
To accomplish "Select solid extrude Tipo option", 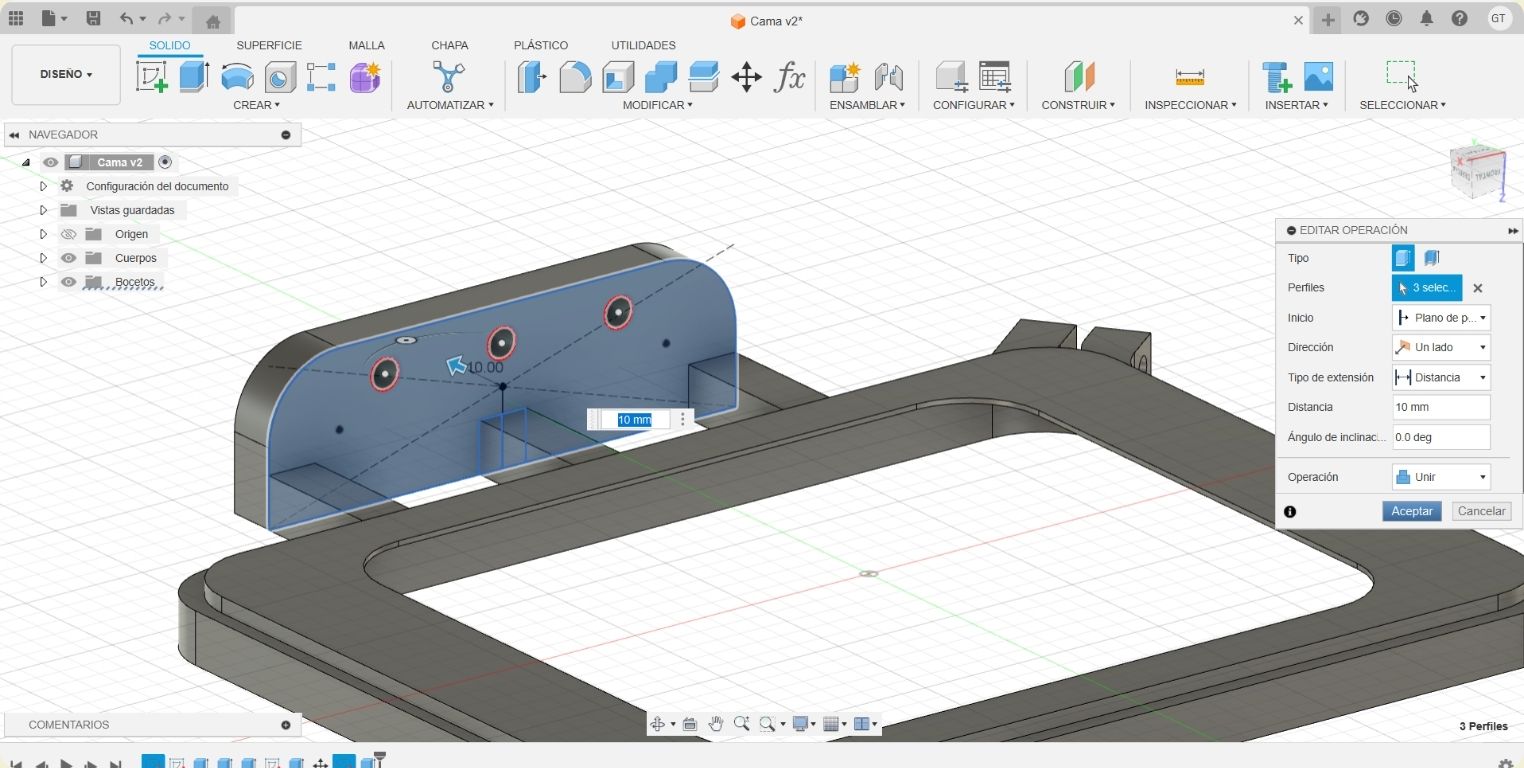I will click(x=1404, y=258).
